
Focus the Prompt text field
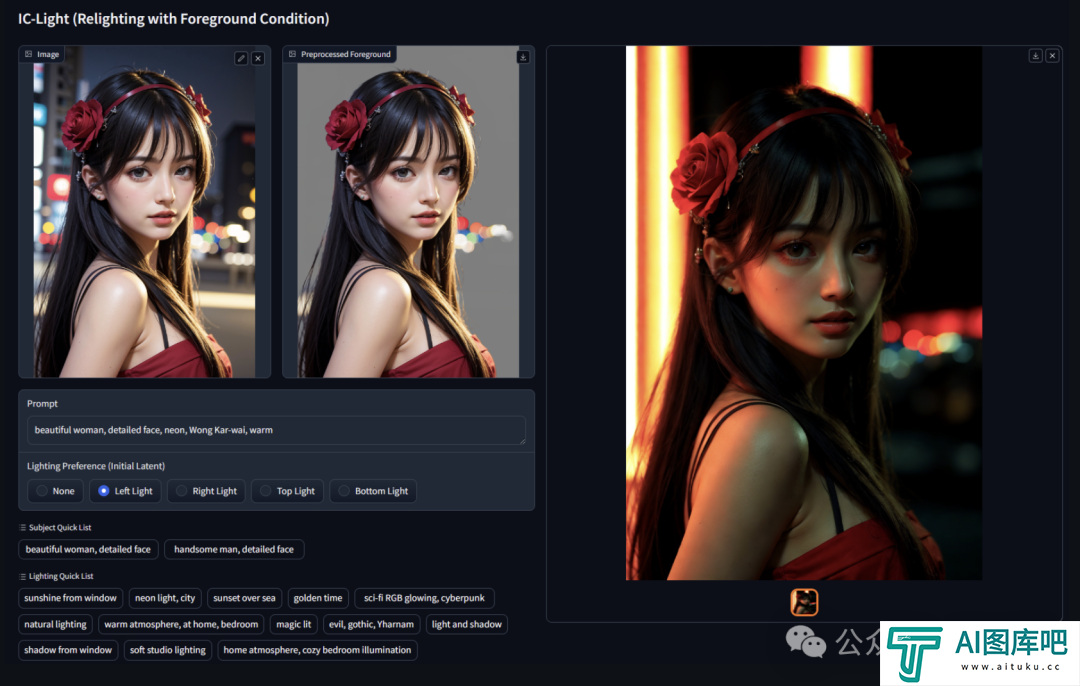pyautogui.click(x=276, y=430)
